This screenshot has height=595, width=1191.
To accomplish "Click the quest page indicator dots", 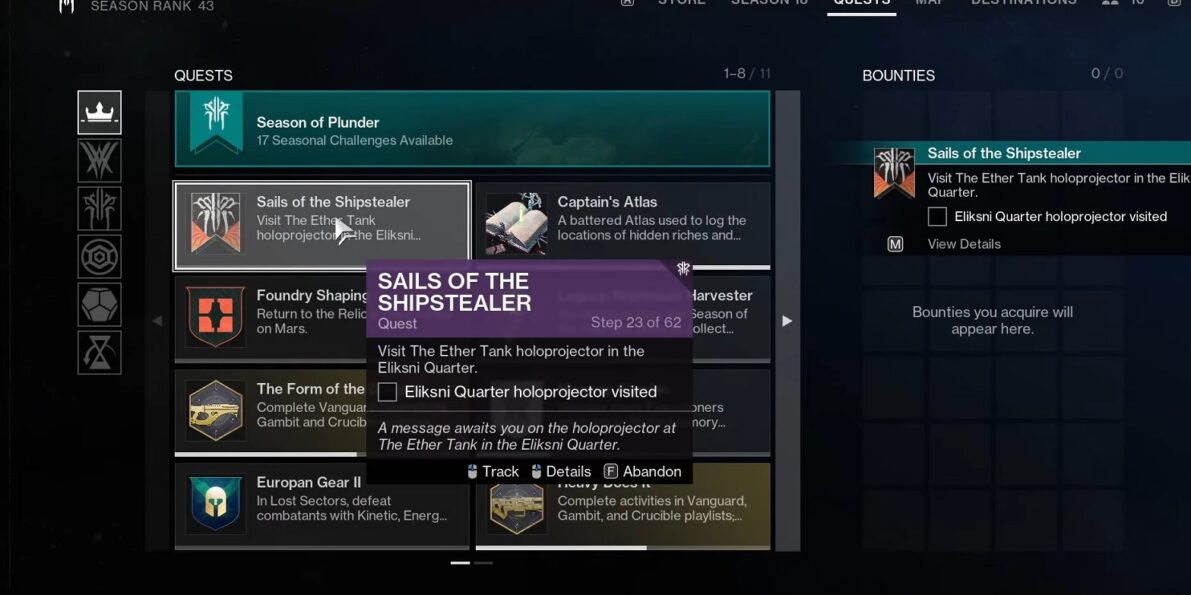I will [472, 563].
